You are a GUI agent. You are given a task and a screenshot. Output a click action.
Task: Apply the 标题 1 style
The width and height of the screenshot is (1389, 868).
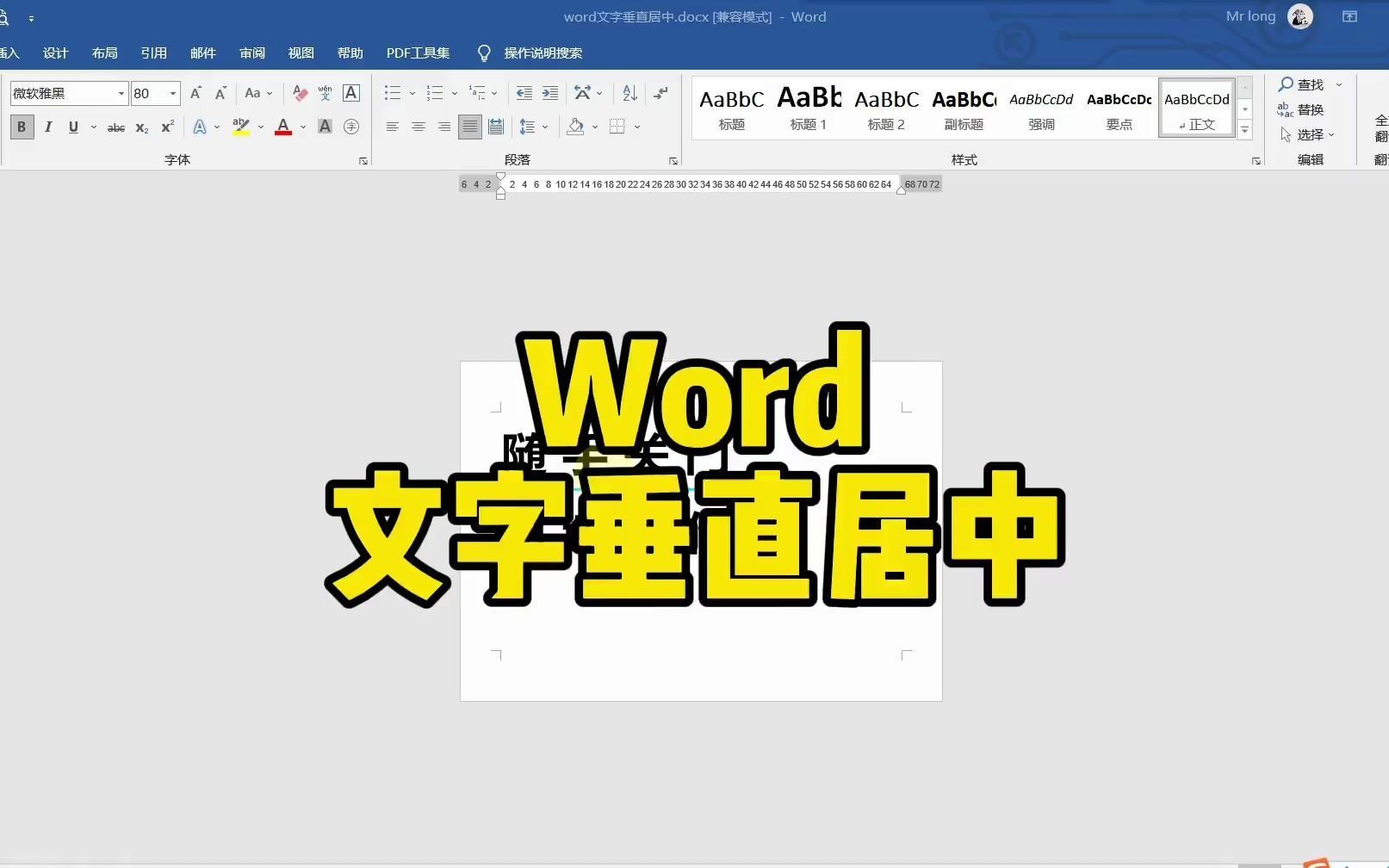pyautogui.click(x=808, y=108)
